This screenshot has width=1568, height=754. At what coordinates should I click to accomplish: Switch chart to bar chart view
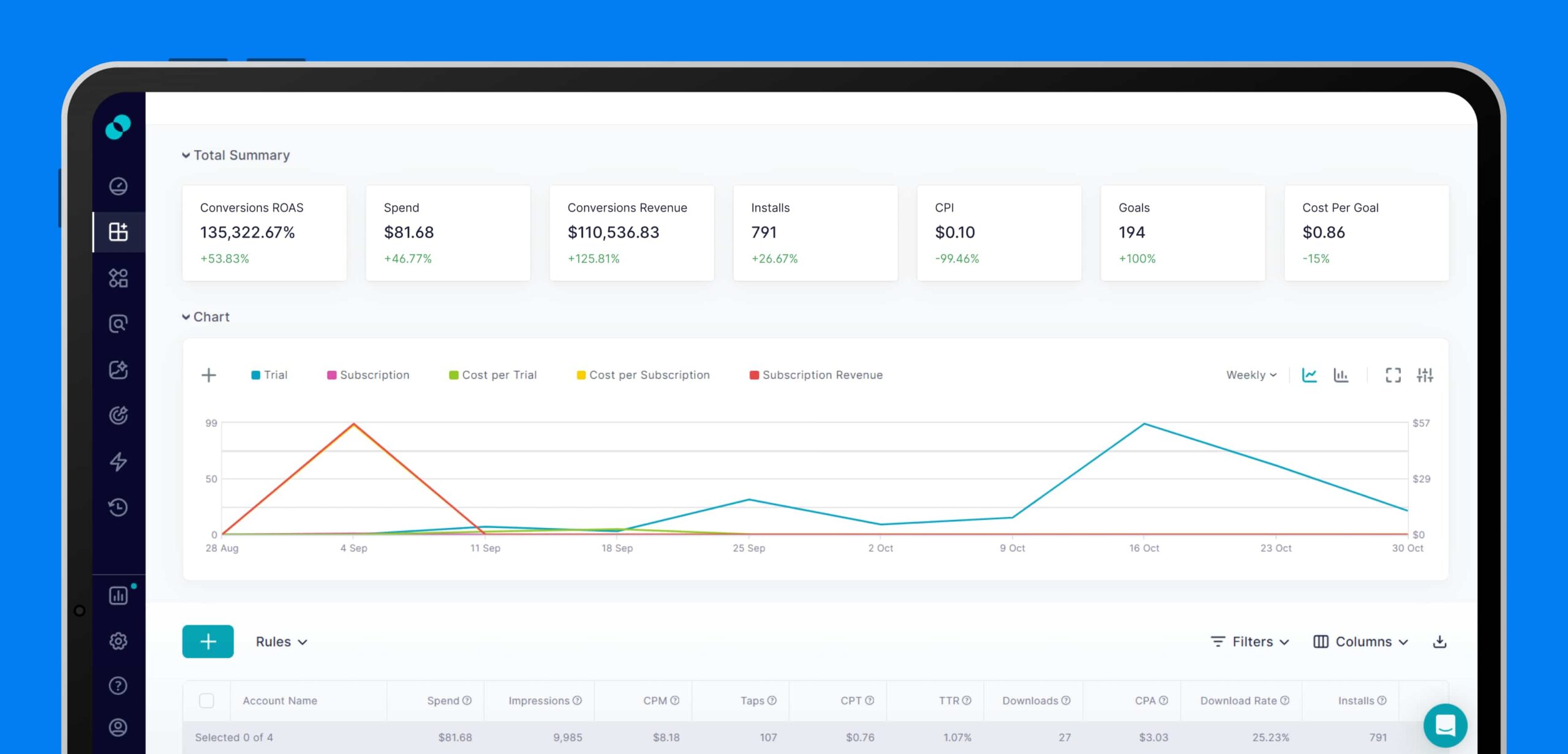pyautogui.click(x=1341, y=375)
